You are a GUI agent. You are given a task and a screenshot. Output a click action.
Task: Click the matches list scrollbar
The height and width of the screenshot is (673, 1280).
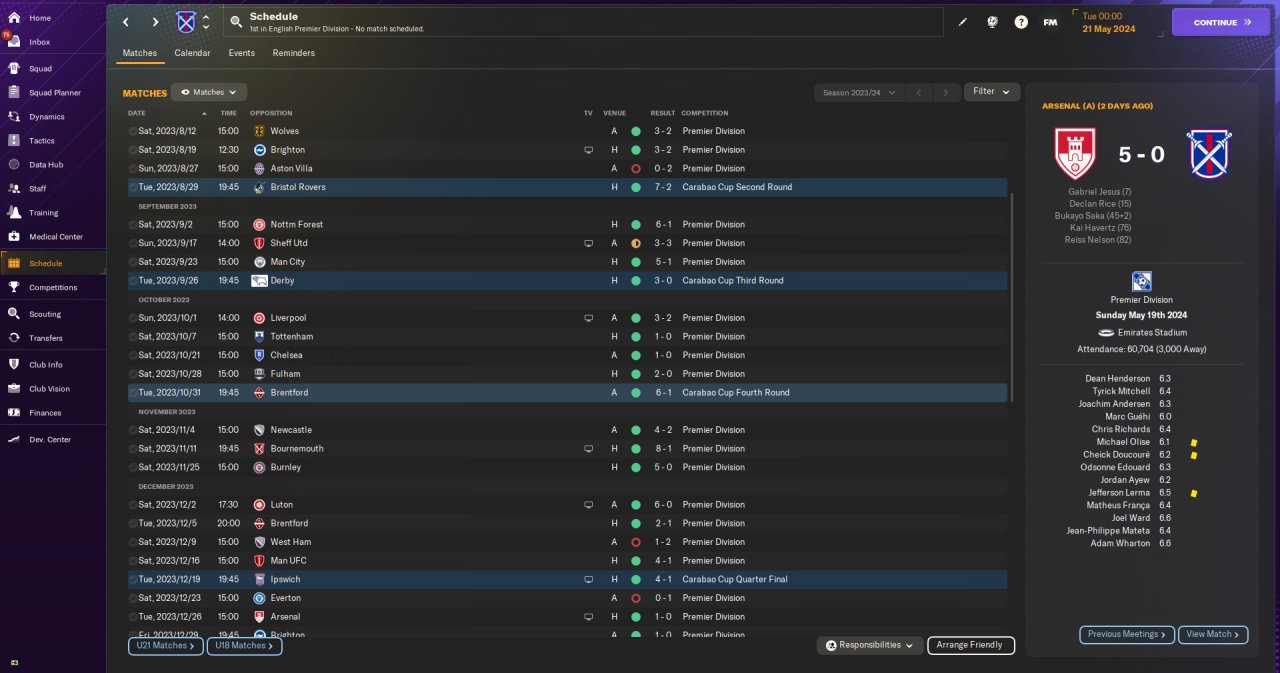pos(1012,298)
